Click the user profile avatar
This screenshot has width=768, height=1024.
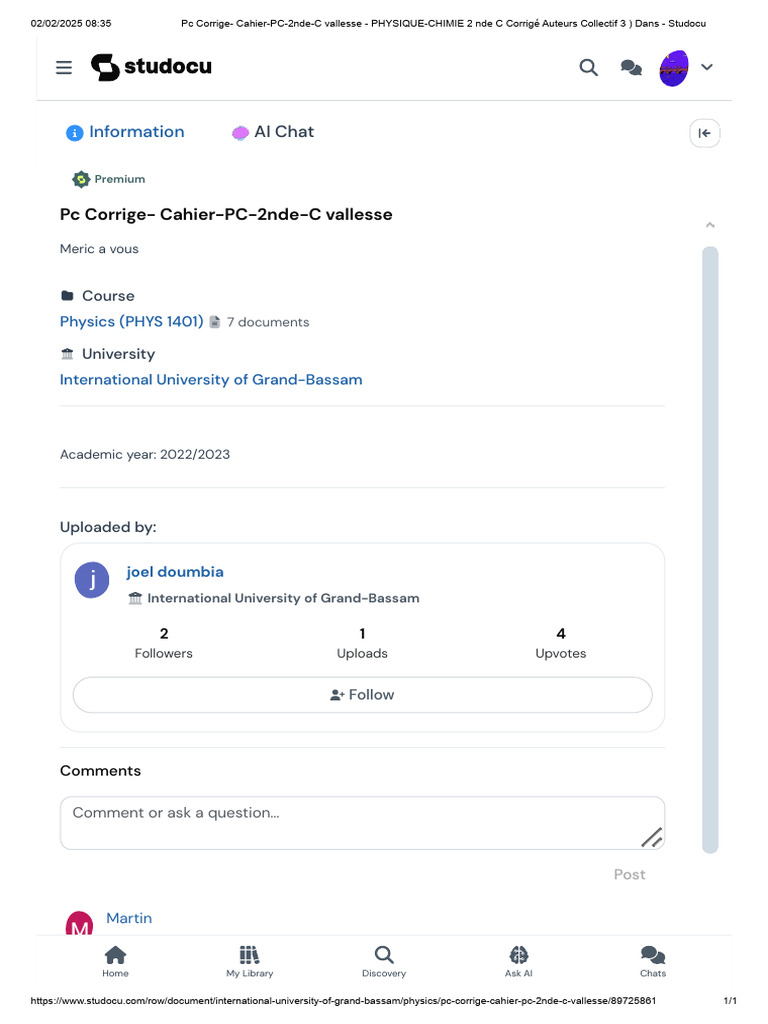point(674,67)
